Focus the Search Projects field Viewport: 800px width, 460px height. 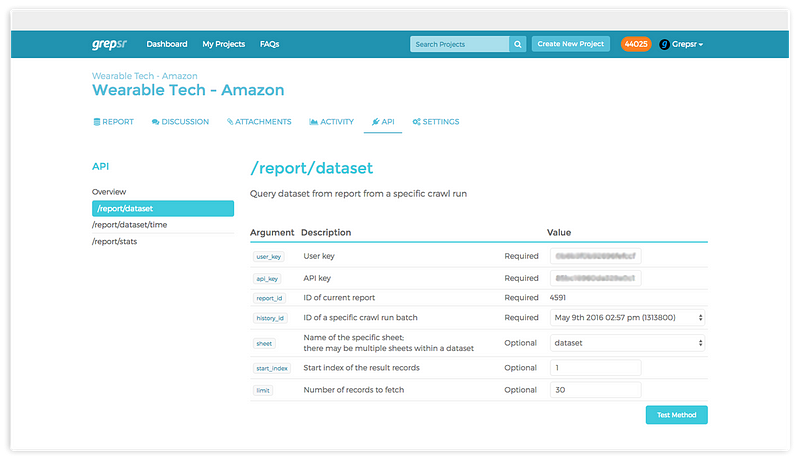click(460, 44)
